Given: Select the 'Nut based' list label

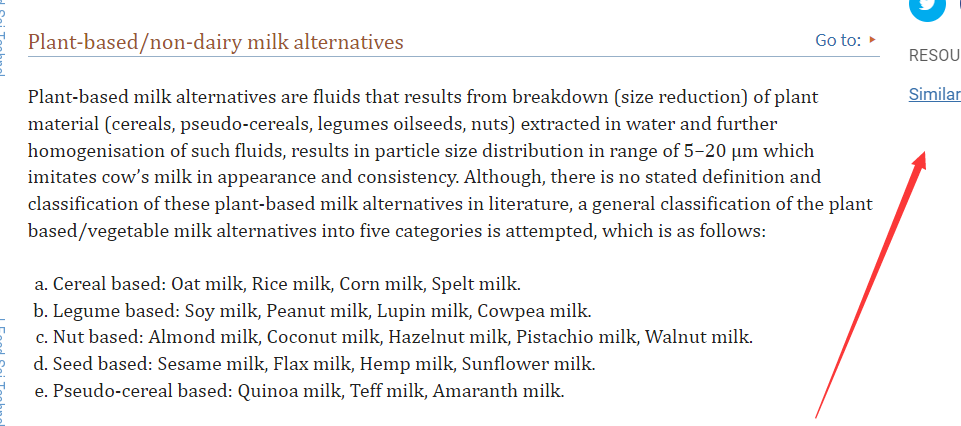Looking at the screenshot, I should click(100, 337).
